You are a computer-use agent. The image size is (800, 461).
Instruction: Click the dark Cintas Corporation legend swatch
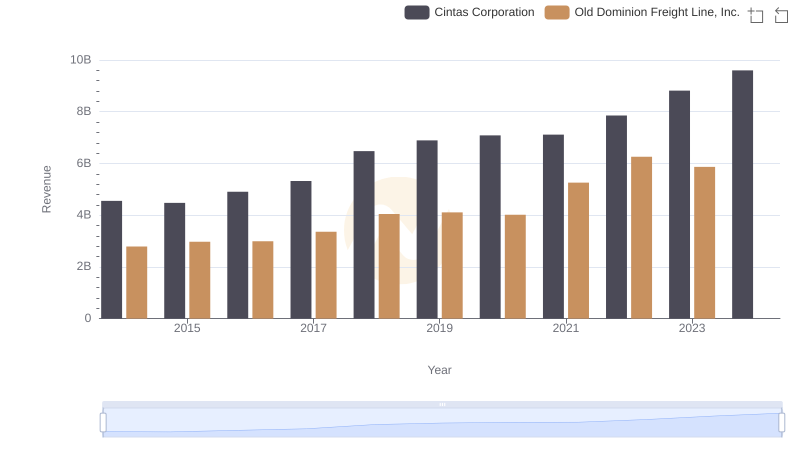coord(417,12)
